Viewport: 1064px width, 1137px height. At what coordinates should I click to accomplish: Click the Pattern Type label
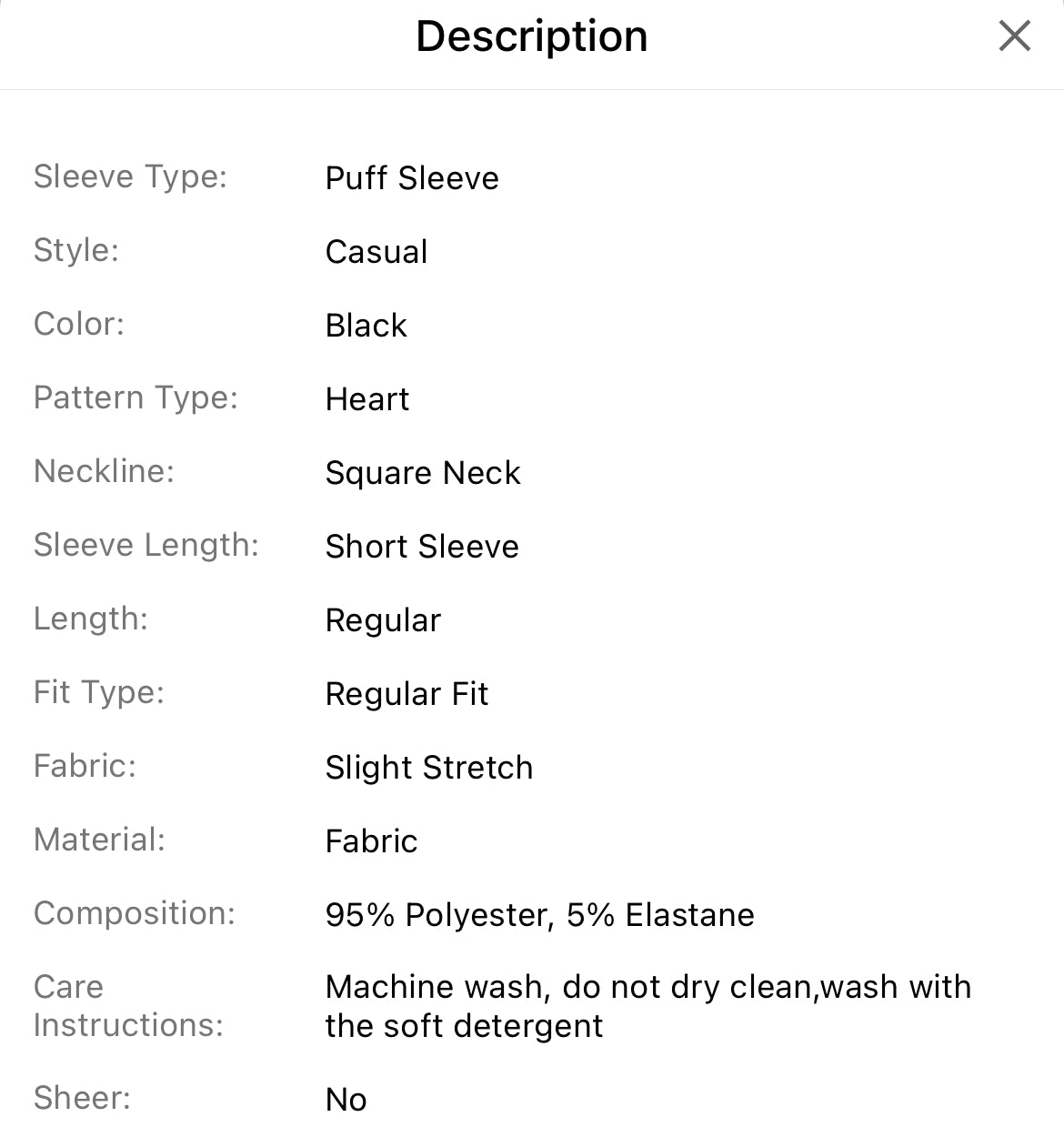136,397
